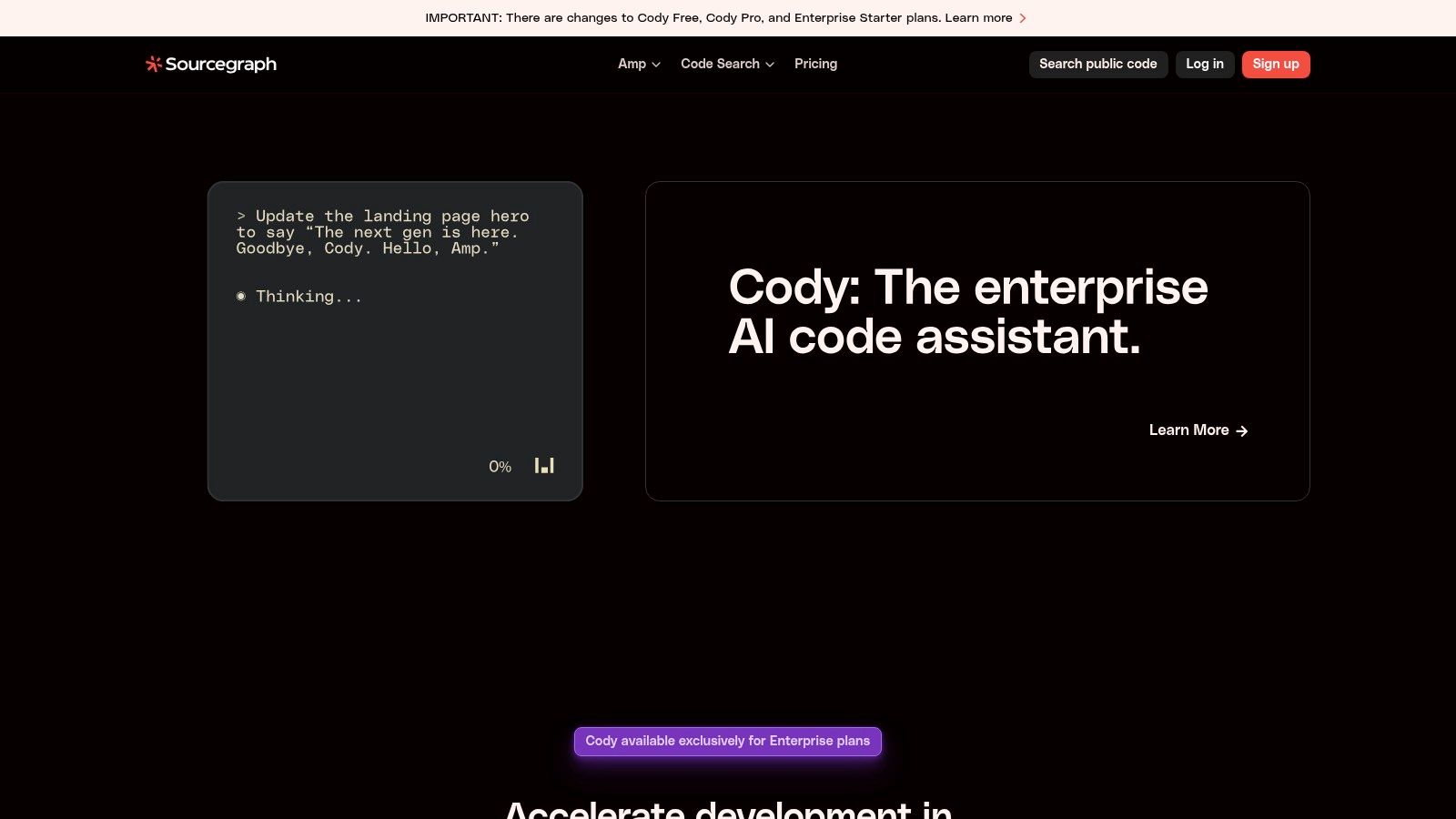This screenshot has width=1456, height=819.
Task: Click the Thinking spinner dot icon
Action: tap(241, 297)
